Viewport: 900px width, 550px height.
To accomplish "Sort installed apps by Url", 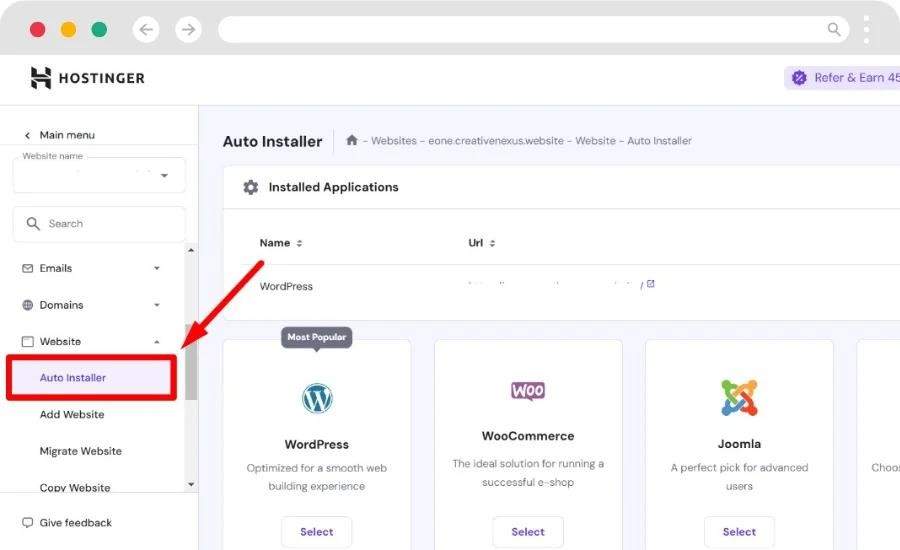I will (482, 243).
